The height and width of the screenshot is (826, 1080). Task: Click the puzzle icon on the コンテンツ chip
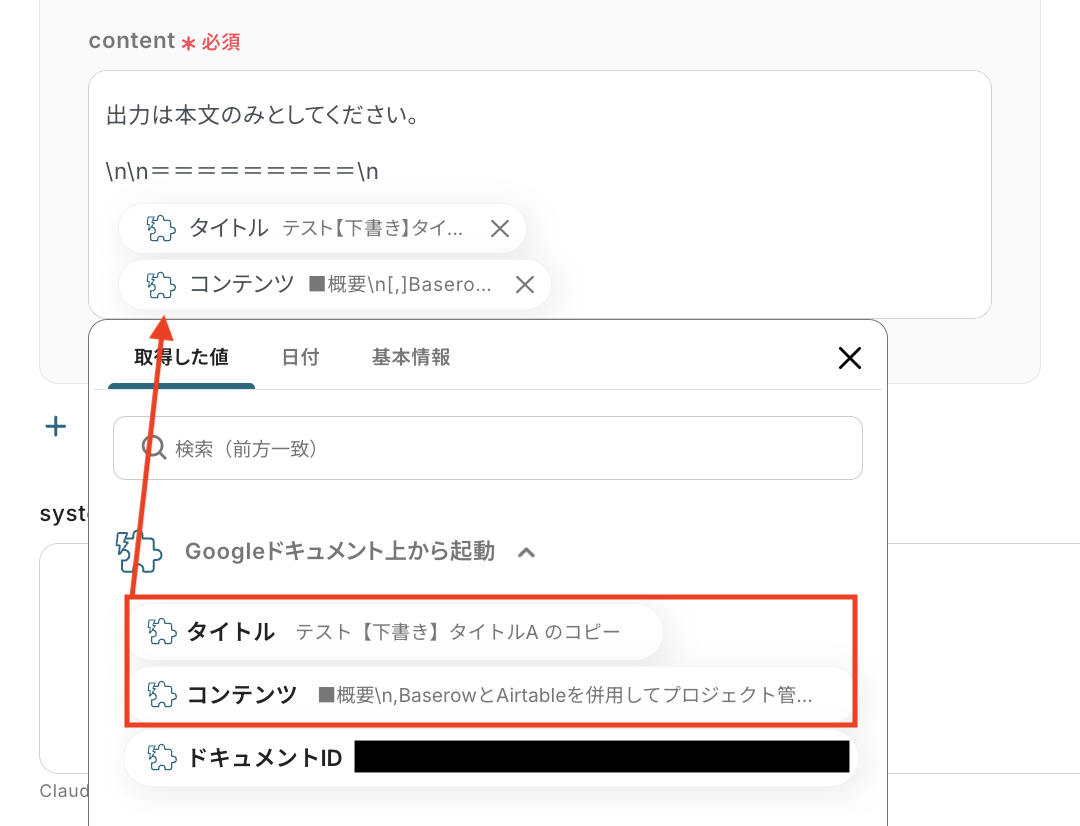tap(159, 284)
